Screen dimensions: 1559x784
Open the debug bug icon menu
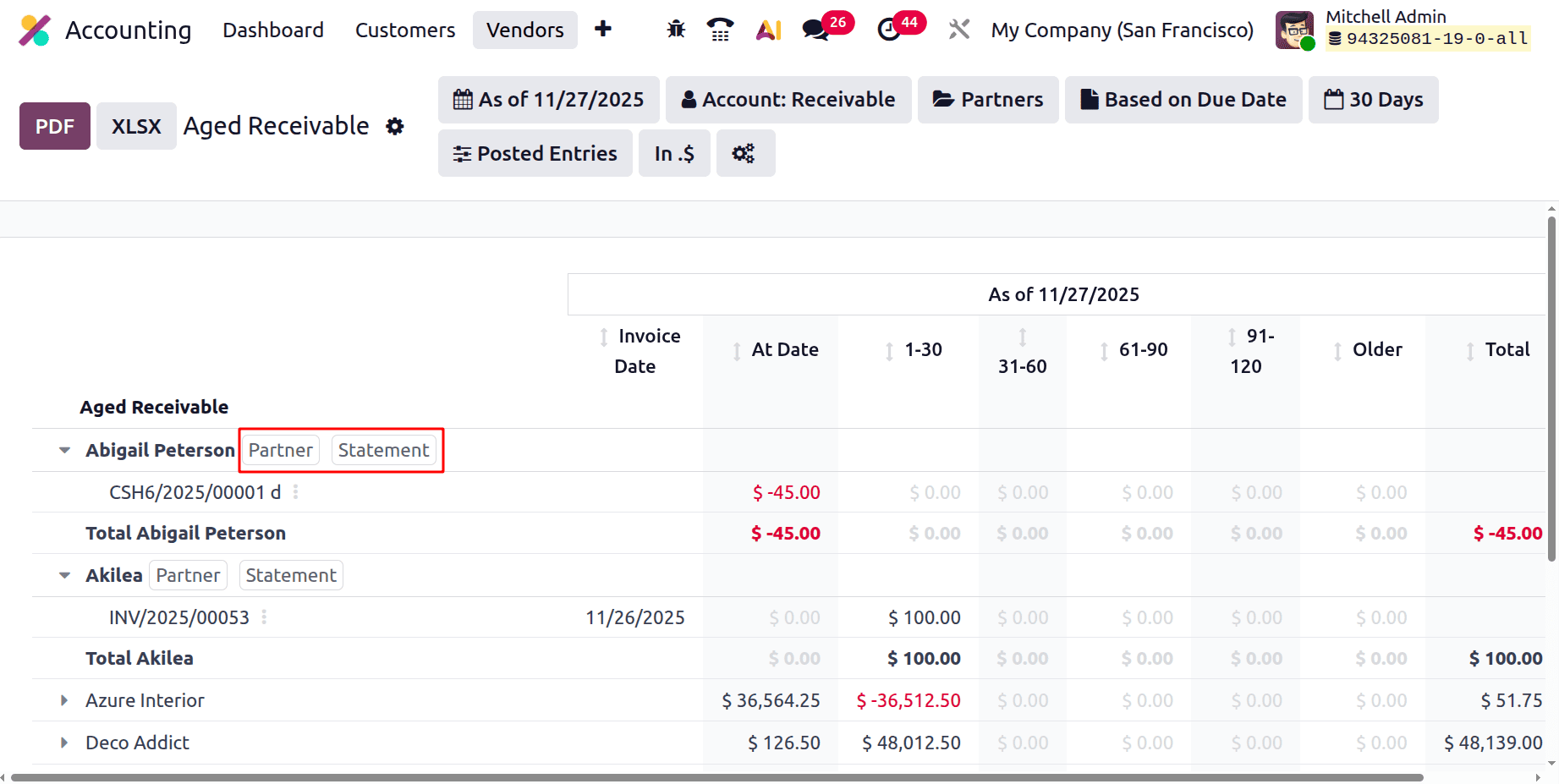(676, 30)
